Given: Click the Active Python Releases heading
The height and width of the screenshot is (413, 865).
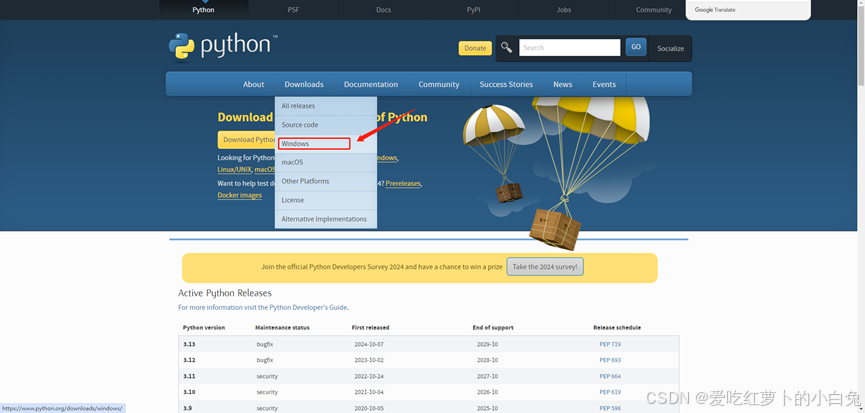Looking at the screenshot, I should pos(225,293).
